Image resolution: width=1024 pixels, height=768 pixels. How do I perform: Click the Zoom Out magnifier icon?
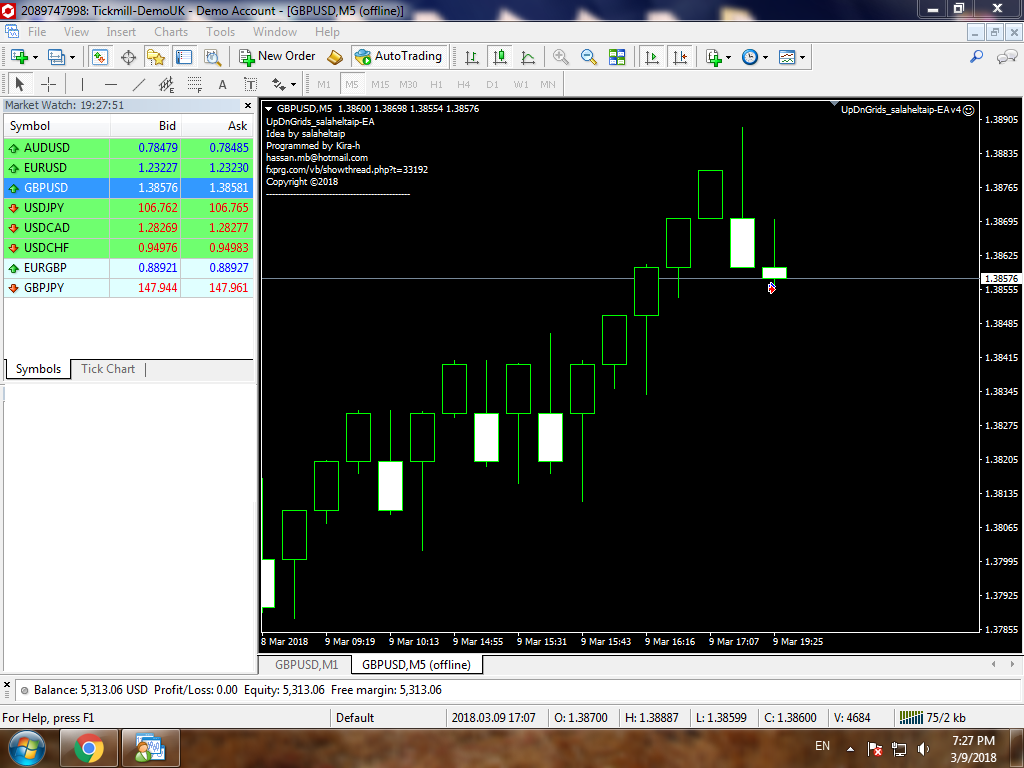coord(589,57)
